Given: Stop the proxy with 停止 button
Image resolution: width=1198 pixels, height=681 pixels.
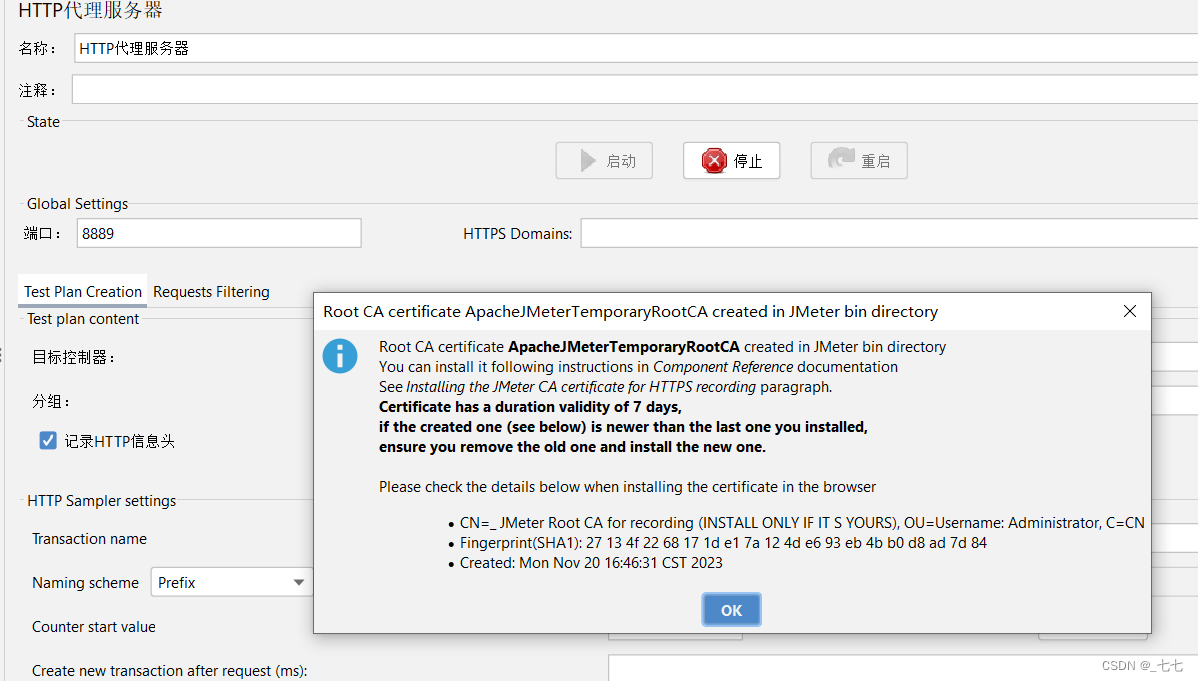Looking at the screenshot, I should tap(731, 161).
